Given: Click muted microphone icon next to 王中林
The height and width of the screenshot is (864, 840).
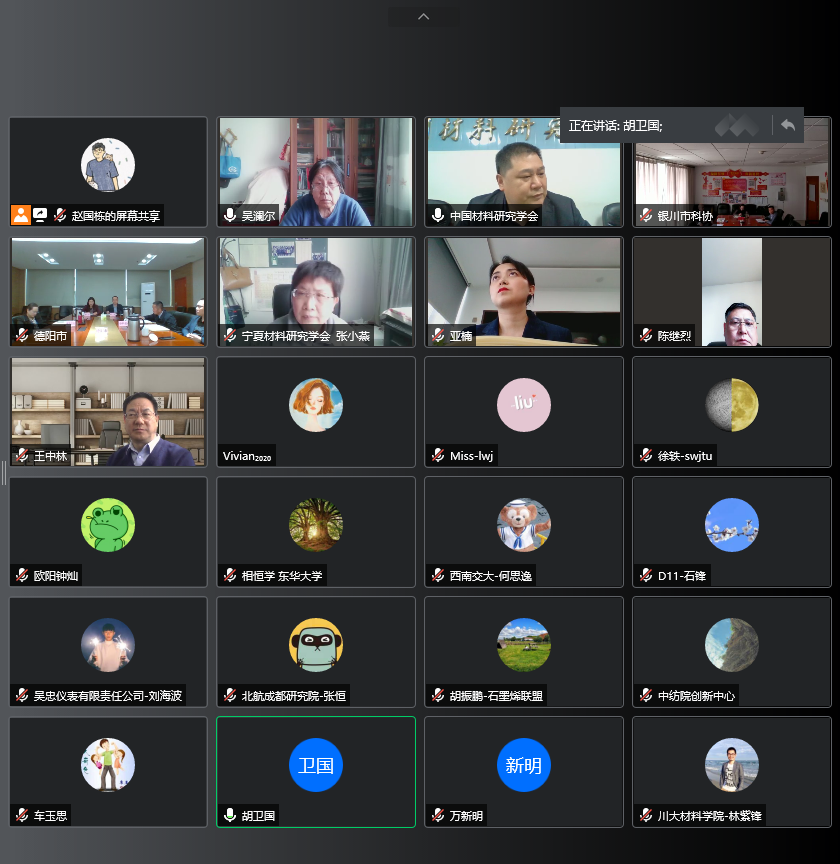Looking at the screenshot, I should (x=22, y=456).
